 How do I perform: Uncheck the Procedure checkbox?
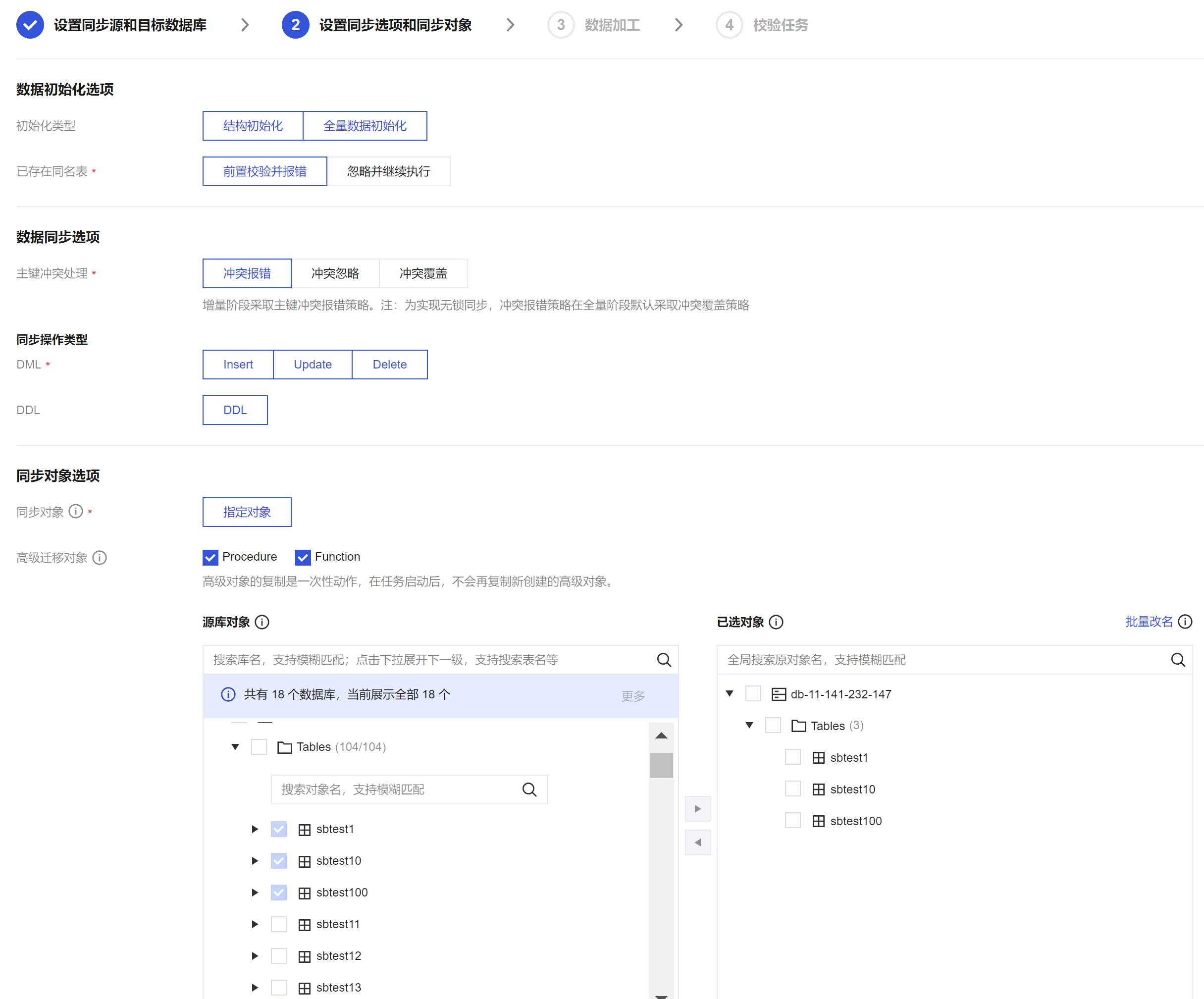[x=210, y=557]
